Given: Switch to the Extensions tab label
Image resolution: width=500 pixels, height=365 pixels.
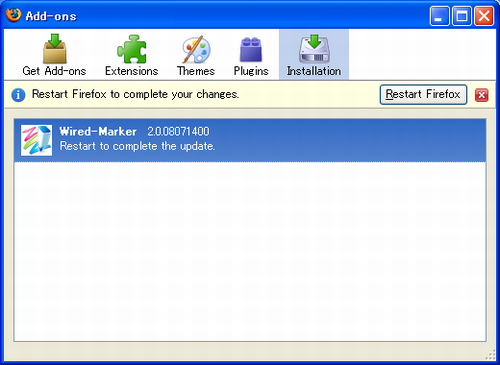Looking at the screenshot, I should point(131,71).
